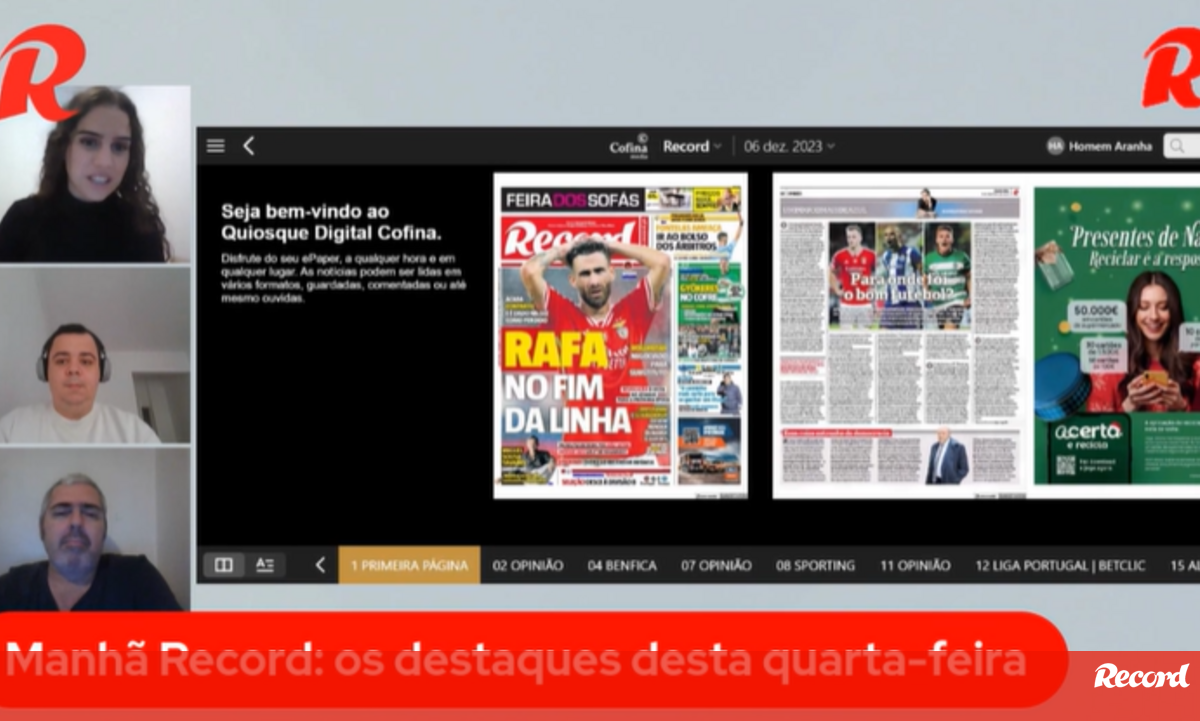Expand the Record publication dropdown
Viewport: 1200px width, 721px height.
pyautogui.click(x=691, y=146)
